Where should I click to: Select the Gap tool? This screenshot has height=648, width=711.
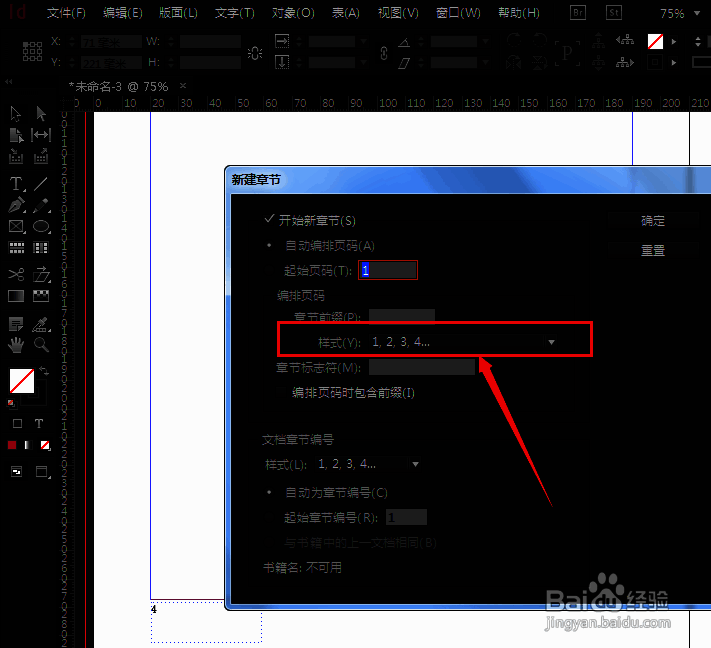(41, 135)
